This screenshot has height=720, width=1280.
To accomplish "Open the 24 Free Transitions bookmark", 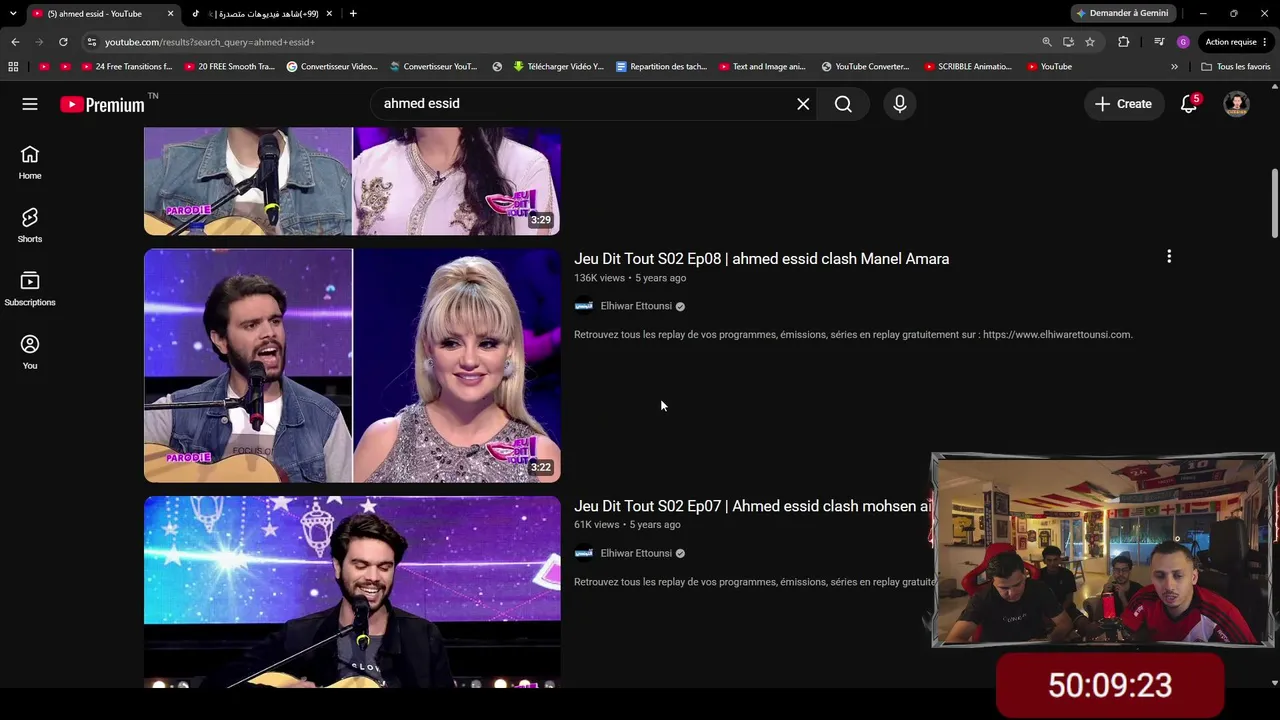I will [126, 67].
